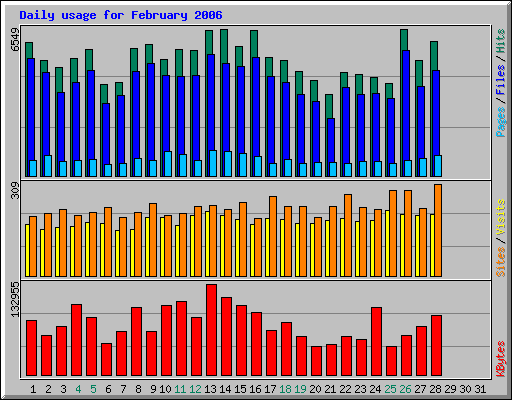The width and height of the screenshot is (512, 400).
Task: Click day label '24' on the x-axis
Action: (x=375, y=389)
